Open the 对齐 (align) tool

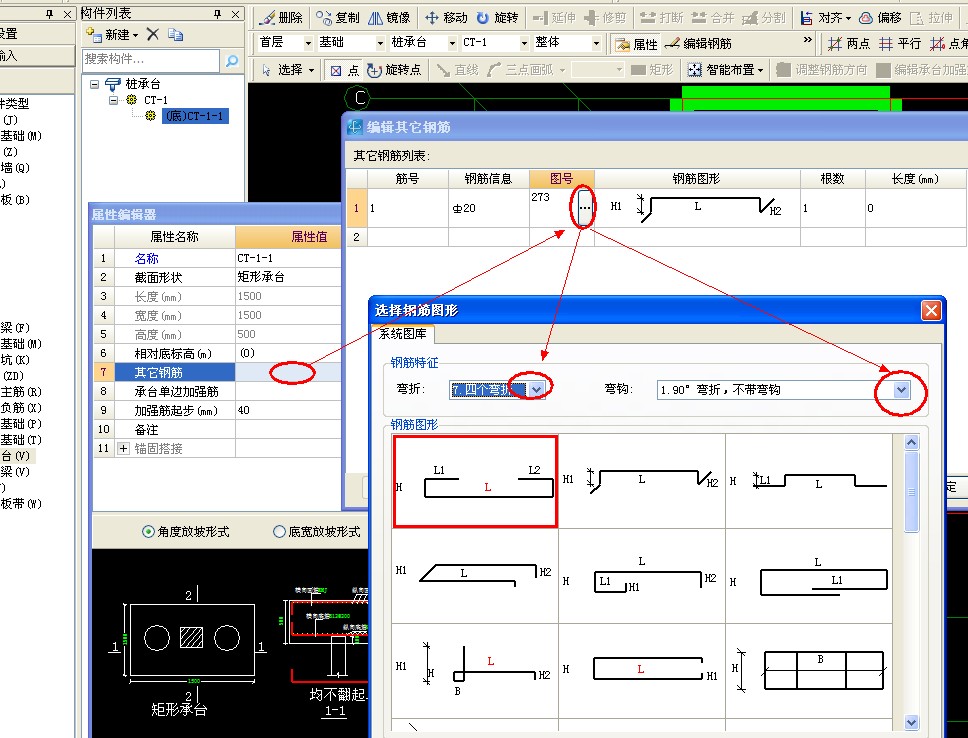tap(825, 17)
